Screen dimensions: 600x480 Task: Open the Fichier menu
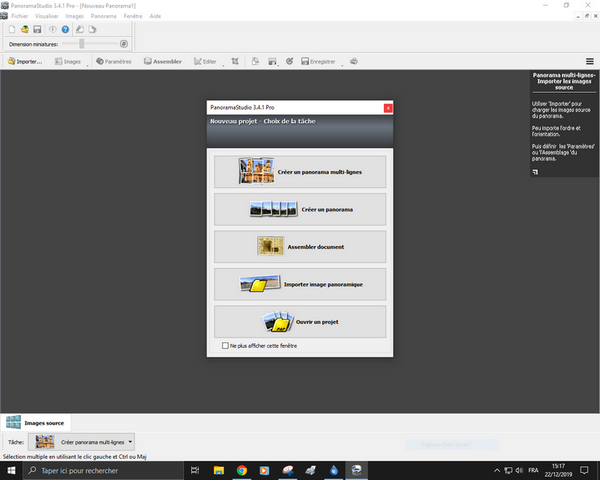pyautogui.click(x=20, y=16)
